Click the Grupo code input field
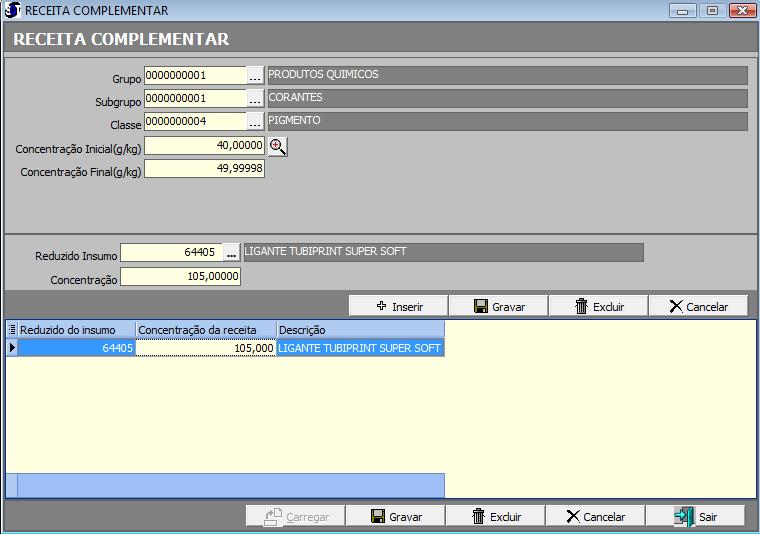This screenshot has height=534, width=760. (195, 76)
